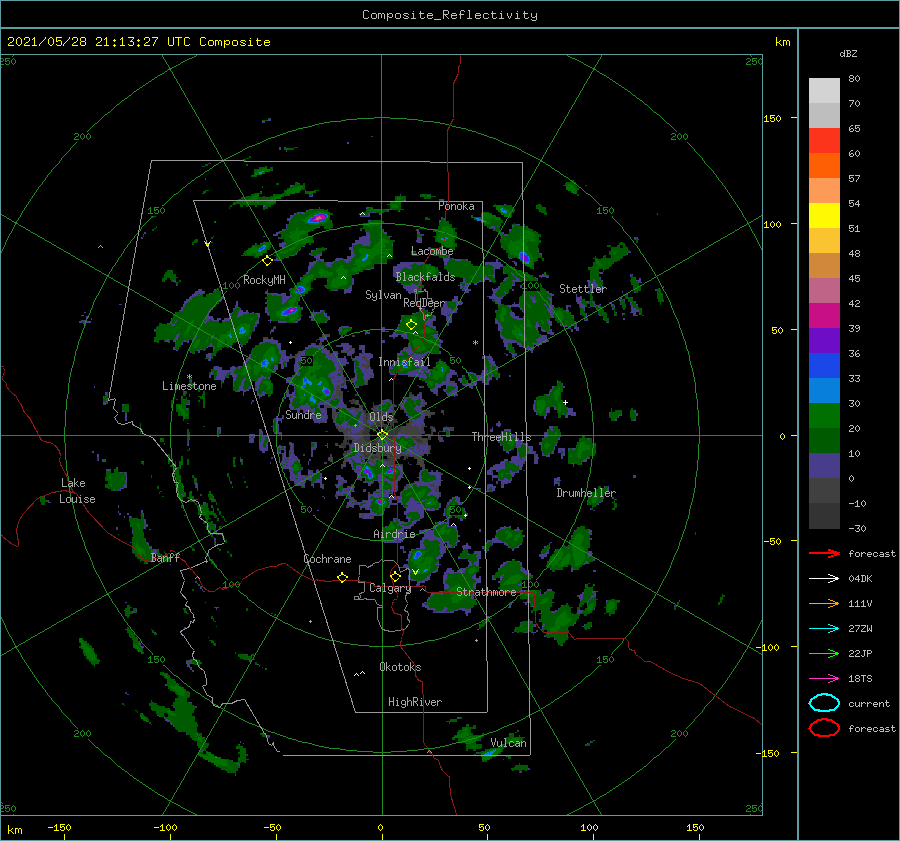
Task: Click the magenta 18TS arrow legend icon
Action: [824, 679]
